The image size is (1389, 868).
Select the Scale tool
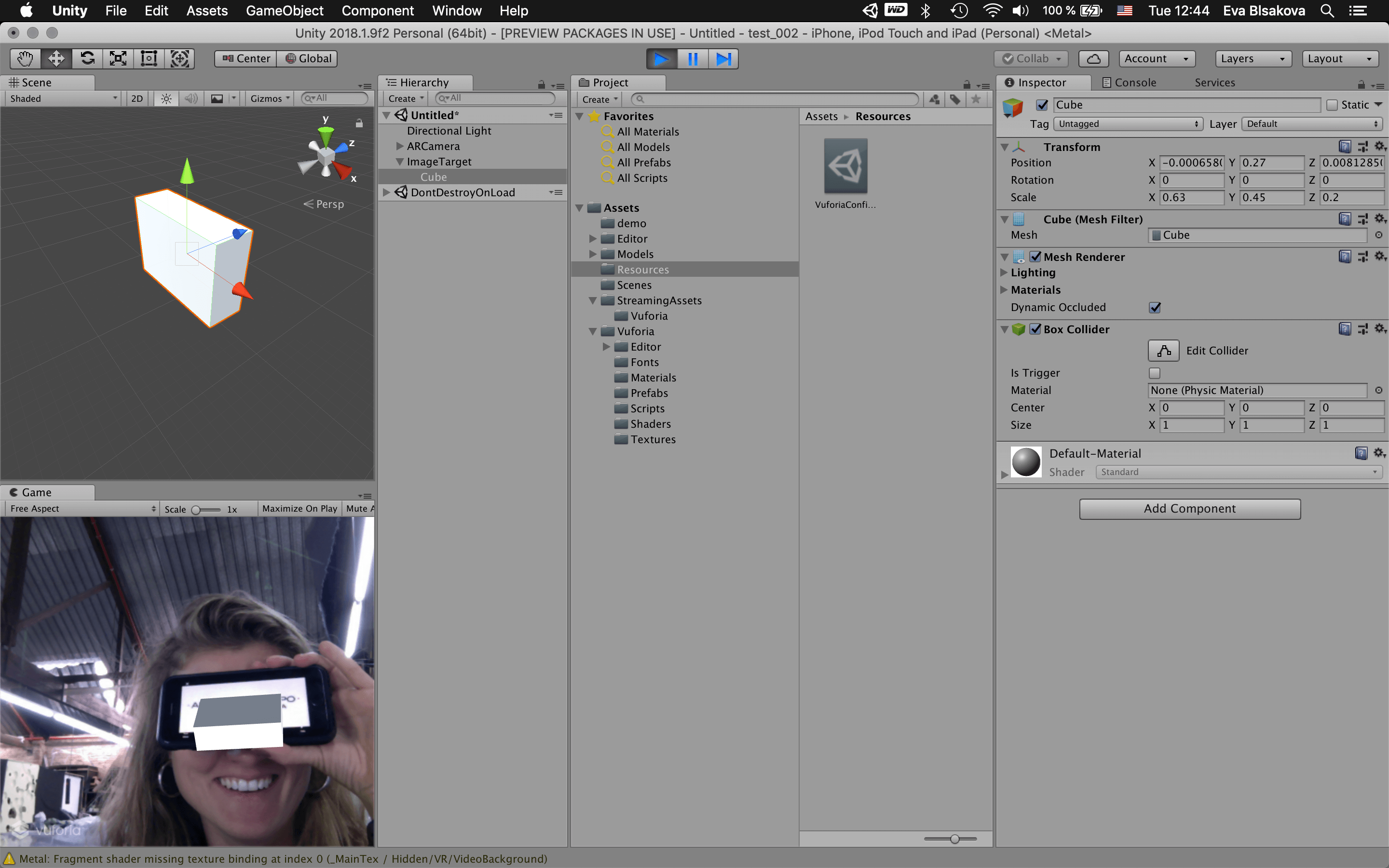[x=118, y=58]
